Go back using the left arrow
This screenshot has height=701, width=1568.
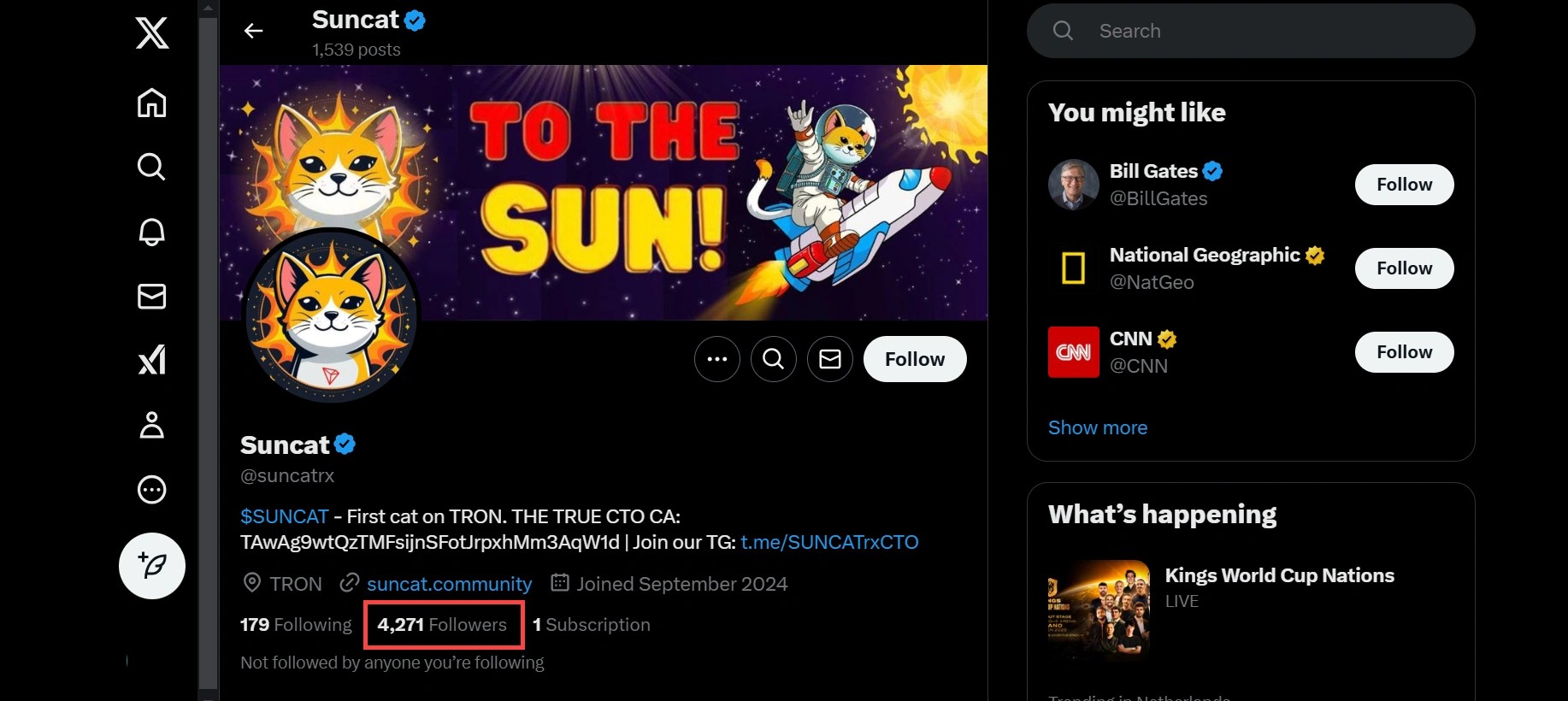pyautogui.click(x=253, y=32)
